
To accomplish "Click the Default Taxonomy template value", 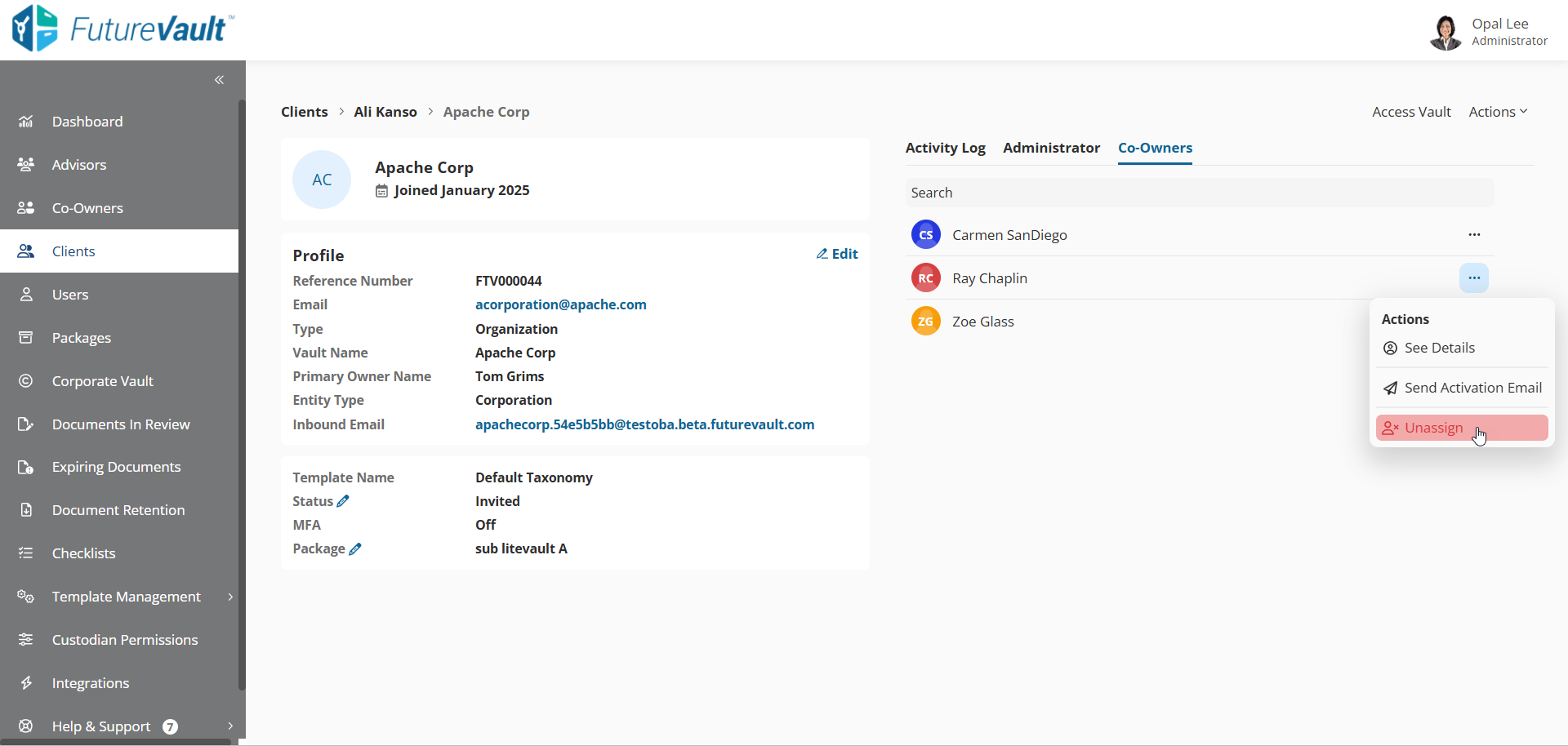I will [x=534, y=477].
